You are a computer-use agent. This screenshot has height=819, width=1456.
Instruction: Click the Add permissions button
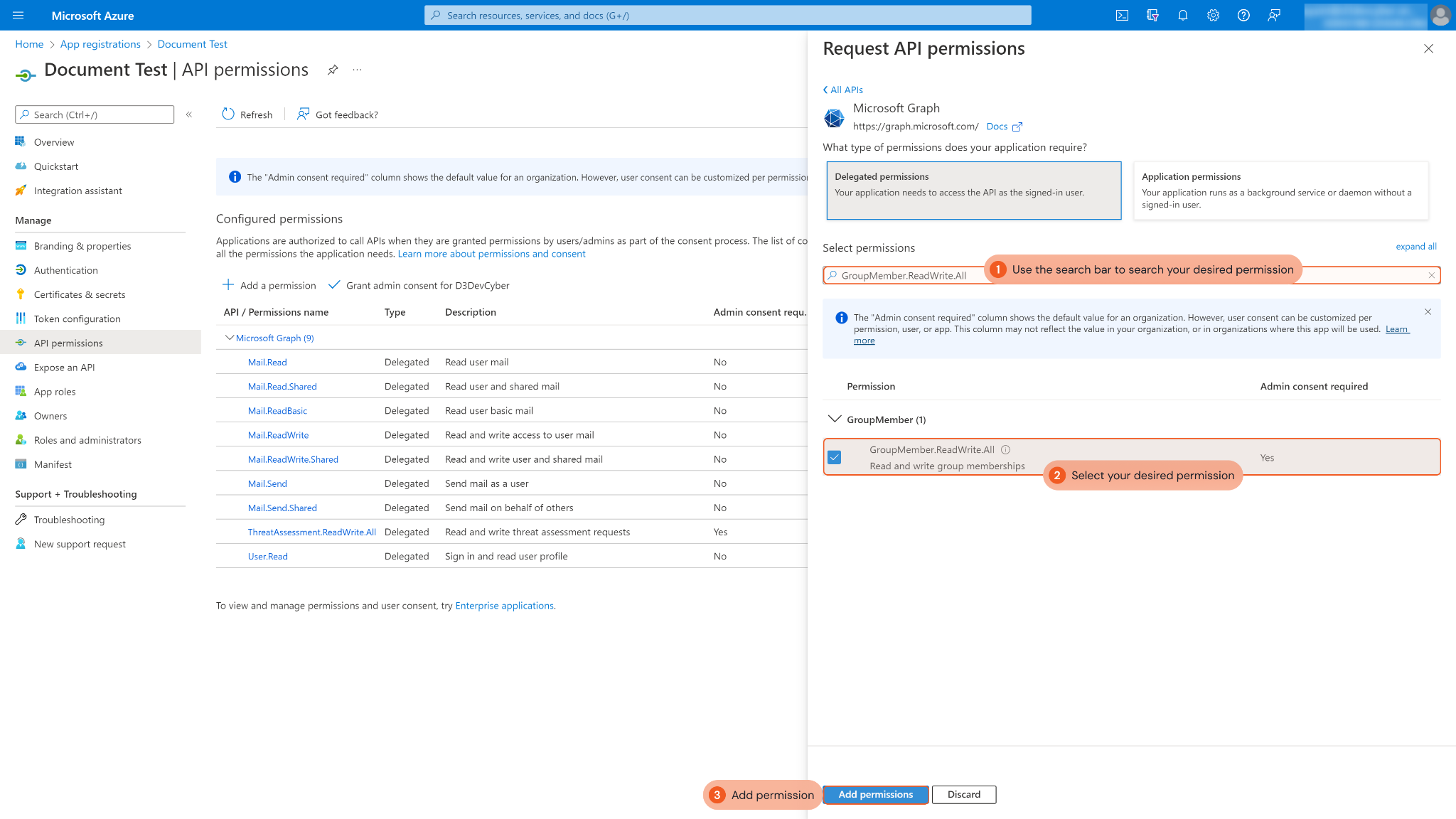[x=875, y=794]
